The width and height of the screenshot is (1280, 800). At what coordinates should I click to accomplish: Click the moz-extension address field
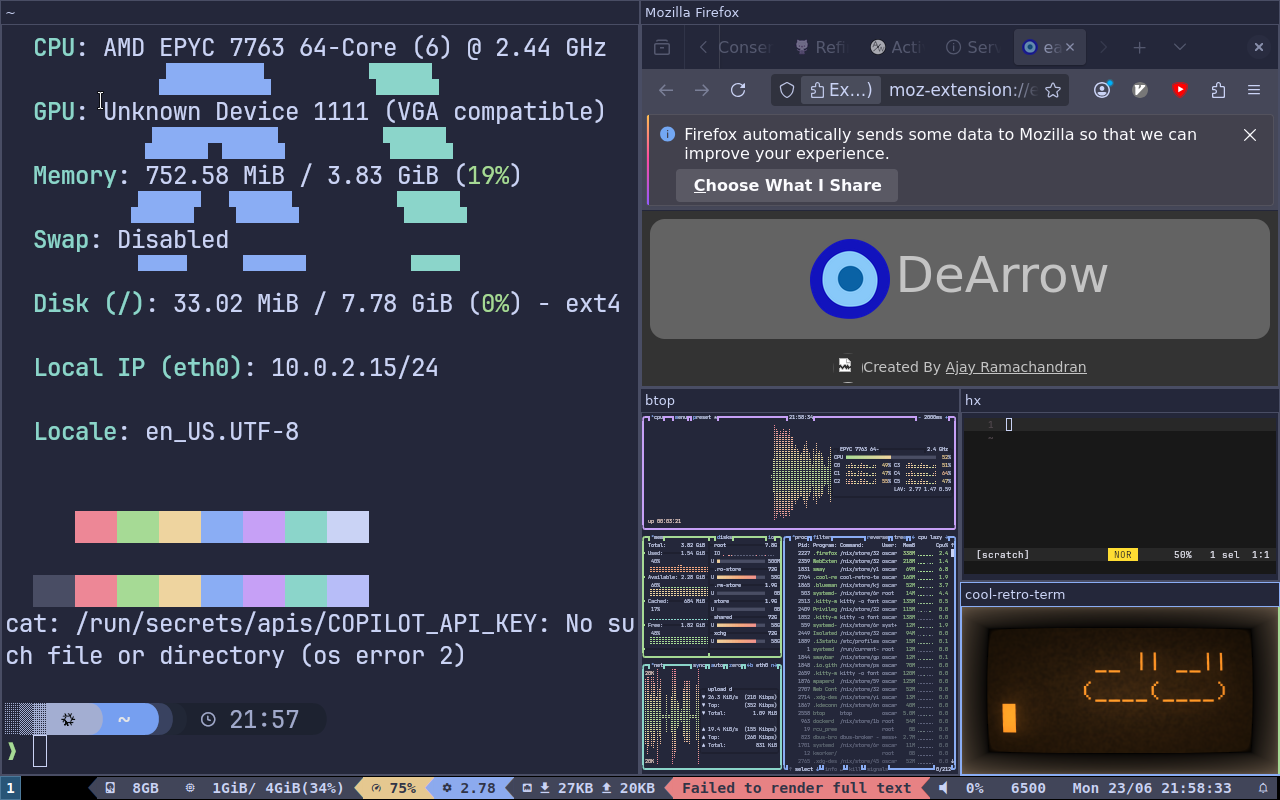tap(961, 90)
